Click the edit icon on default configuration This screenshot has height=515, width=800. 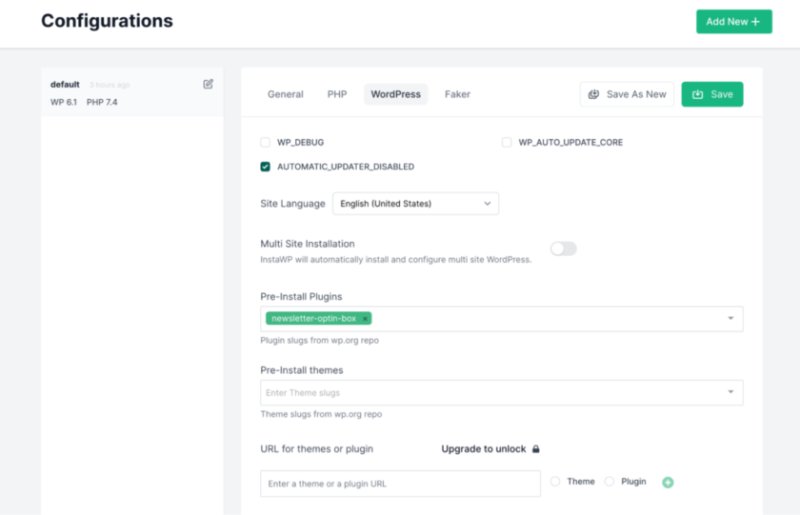208,84
